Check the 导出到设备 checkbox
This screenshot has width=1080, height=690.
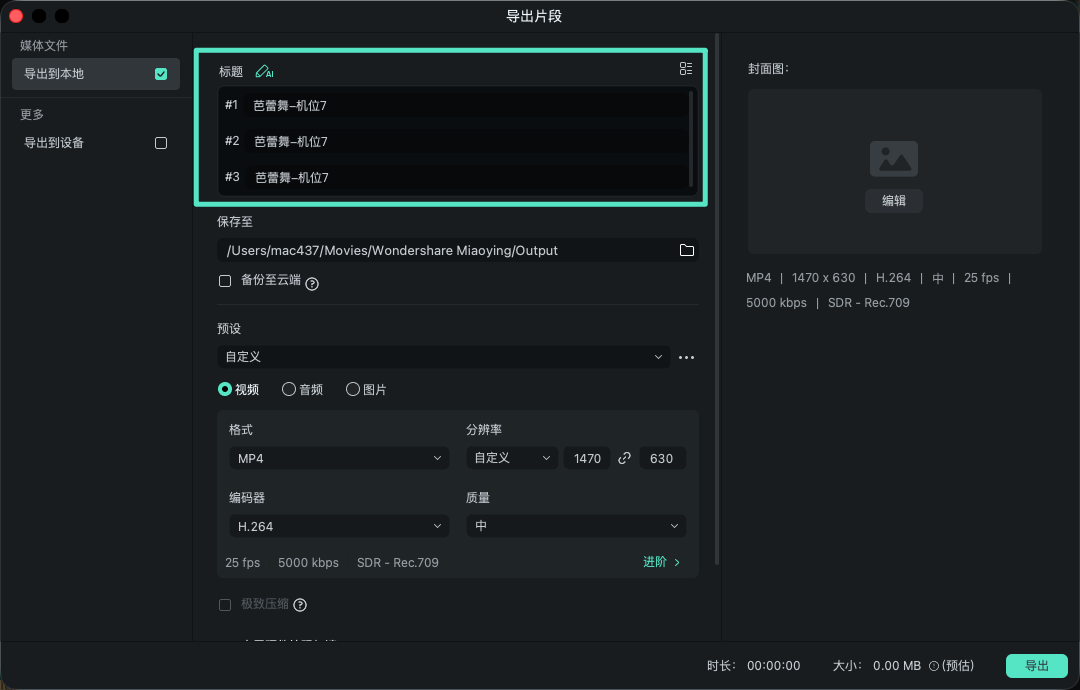[161, 143]
